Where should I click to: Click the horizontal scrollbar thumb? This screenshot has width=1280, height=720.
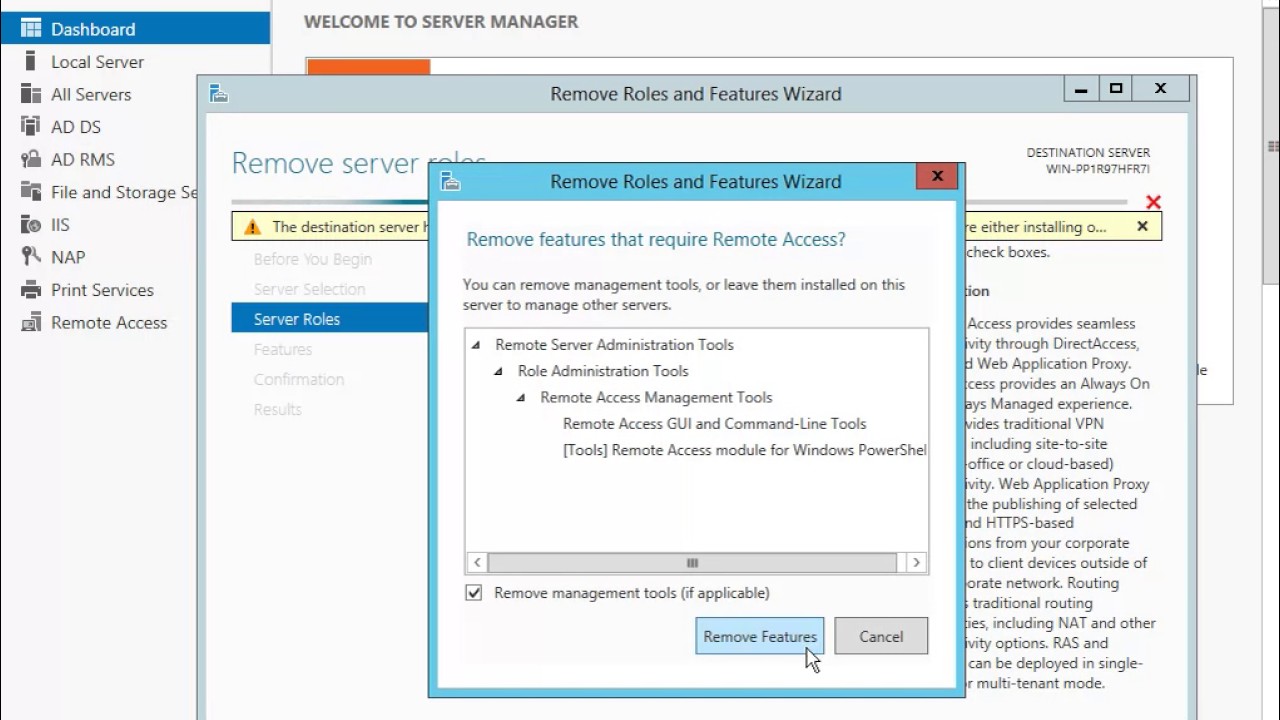tap(691, 563)
